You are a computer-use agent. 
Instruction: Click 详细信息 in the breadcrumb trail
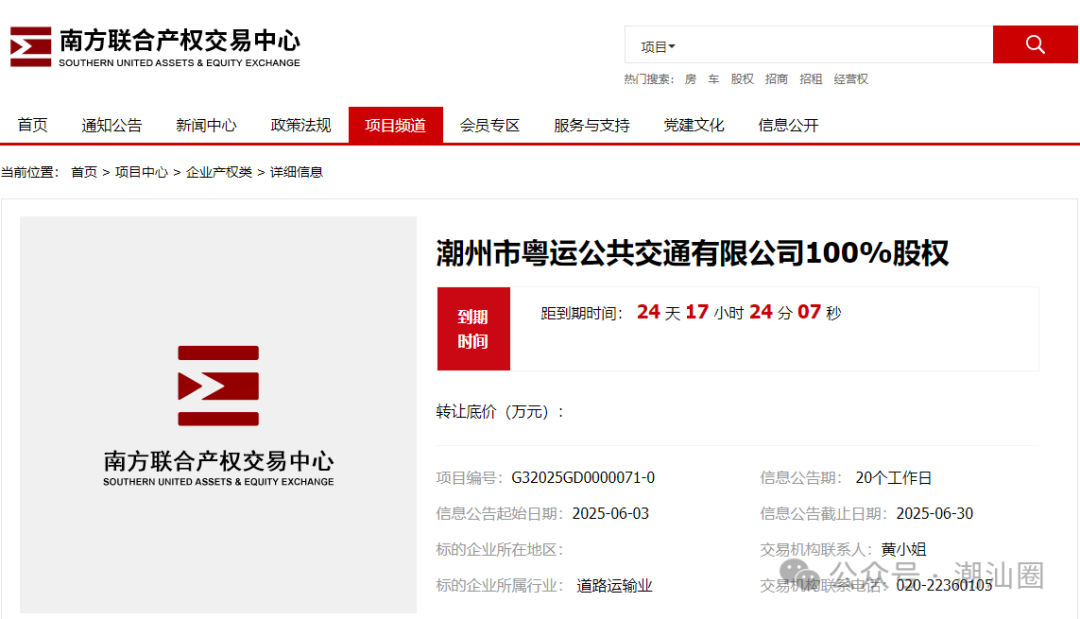click(x=296, y=172)
